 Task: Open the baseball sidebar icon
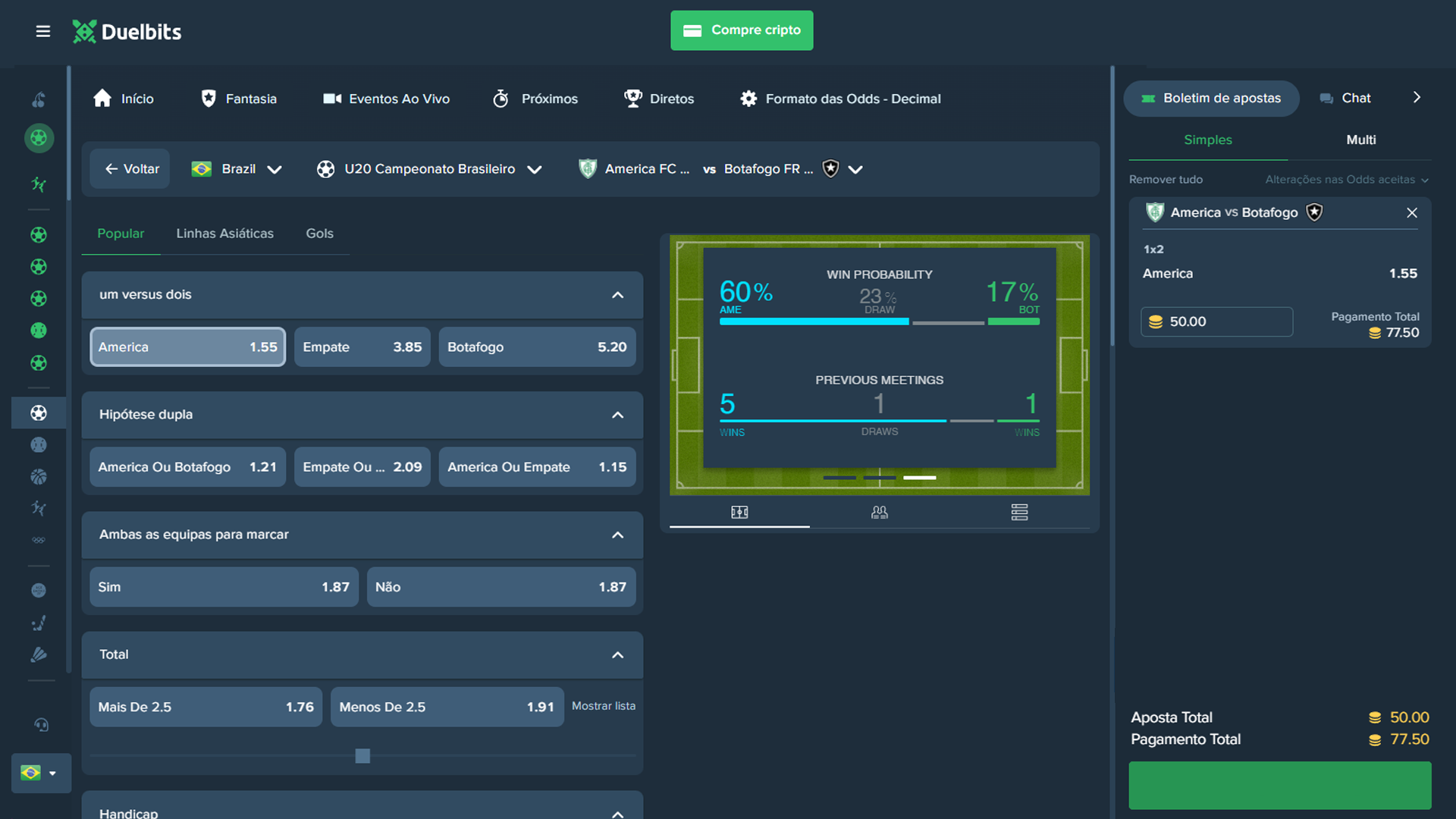[x=39, y=445]
